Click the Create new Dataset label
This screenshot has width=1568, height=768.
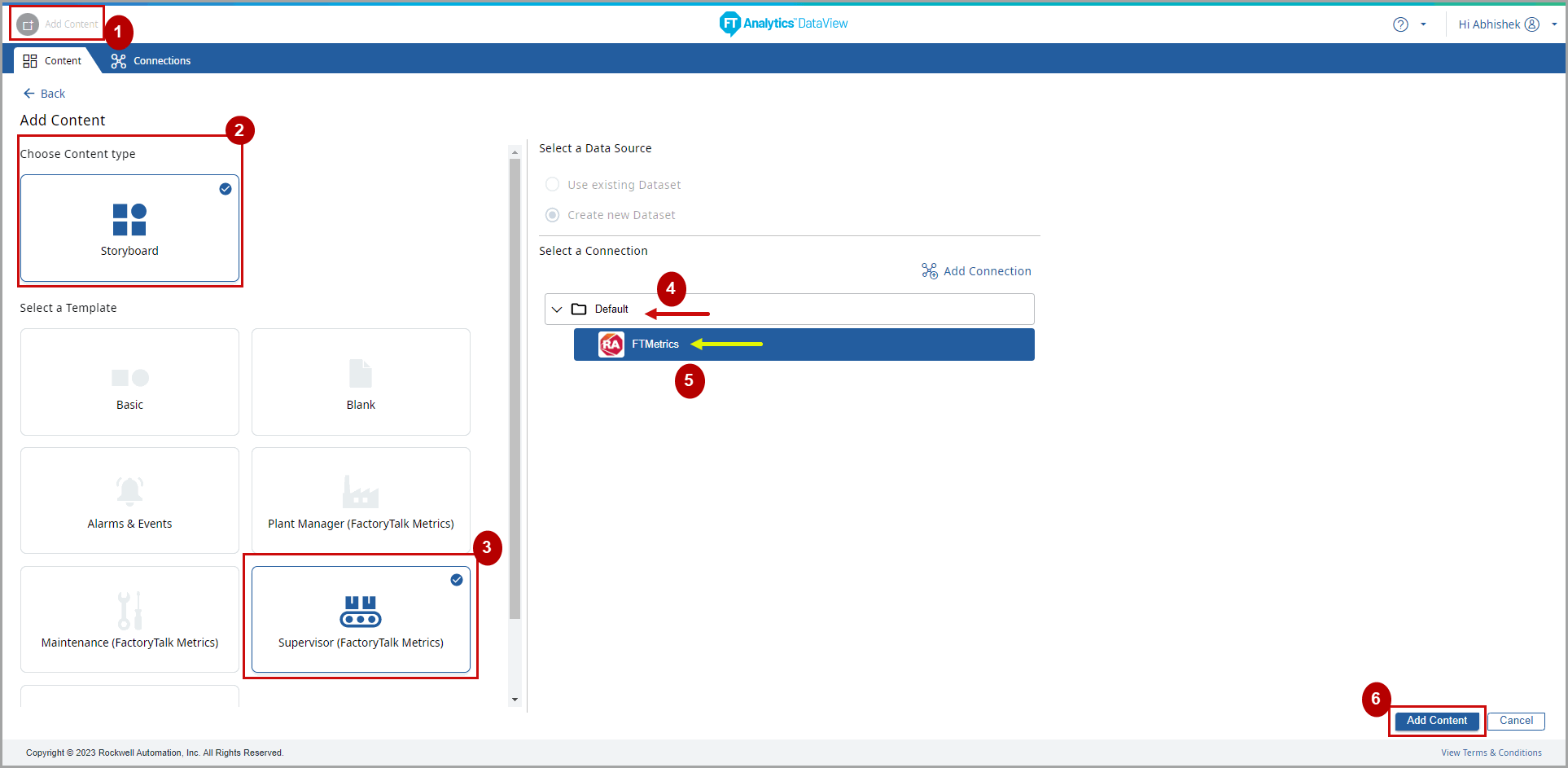621,215
